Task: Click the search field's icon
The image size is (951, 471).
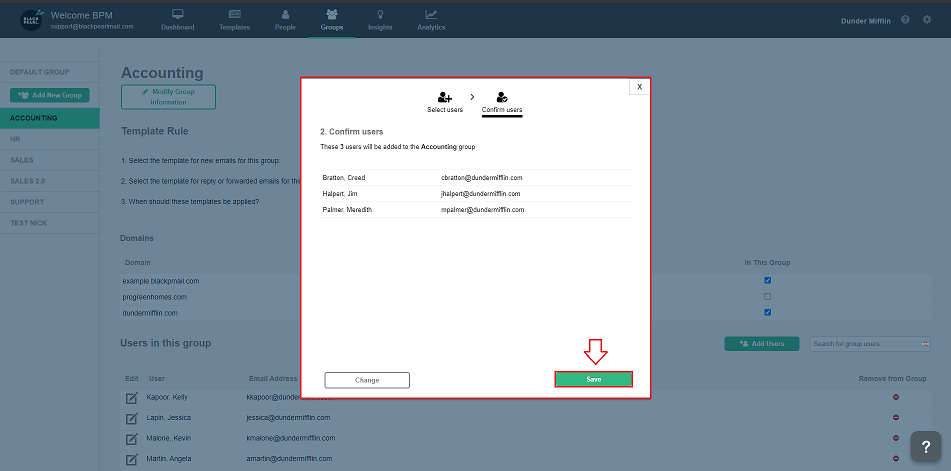Action: click(925, 344)
